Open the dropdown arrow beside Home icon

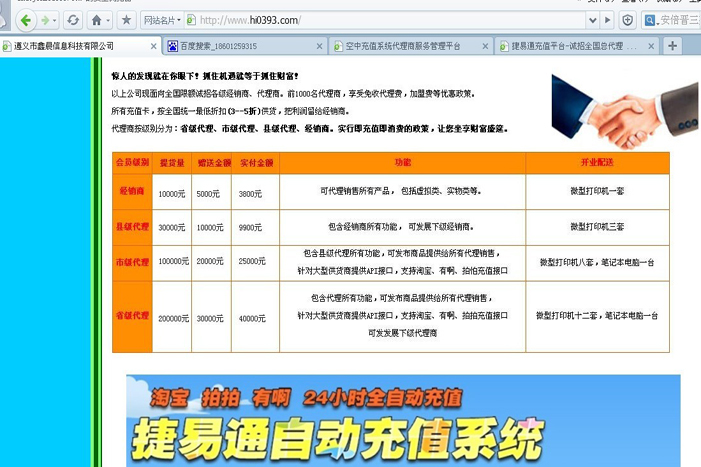tap(108, 21)
